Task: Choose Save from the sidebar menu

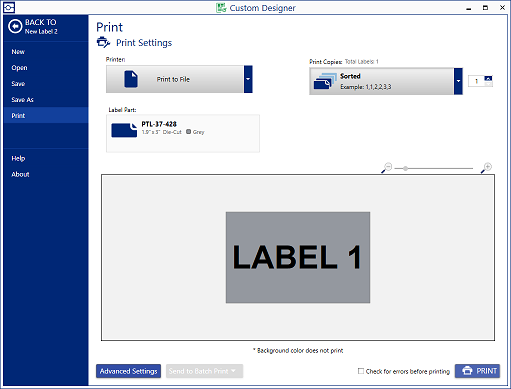Action: (x=46, y=84)
